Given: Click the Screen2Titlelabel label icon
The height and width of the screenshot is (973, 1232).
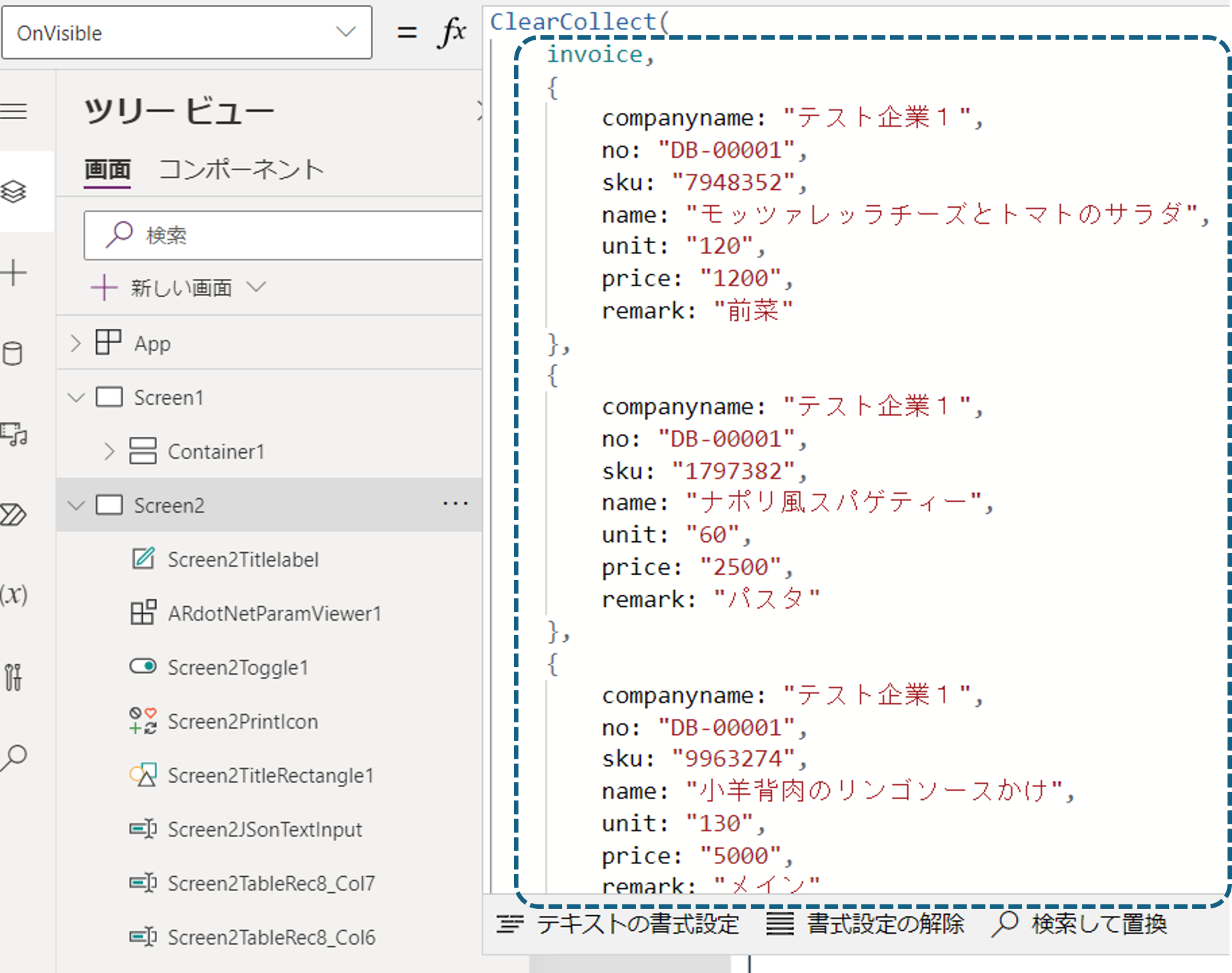Looking at the screenshot, I should [x=142, y=559].
